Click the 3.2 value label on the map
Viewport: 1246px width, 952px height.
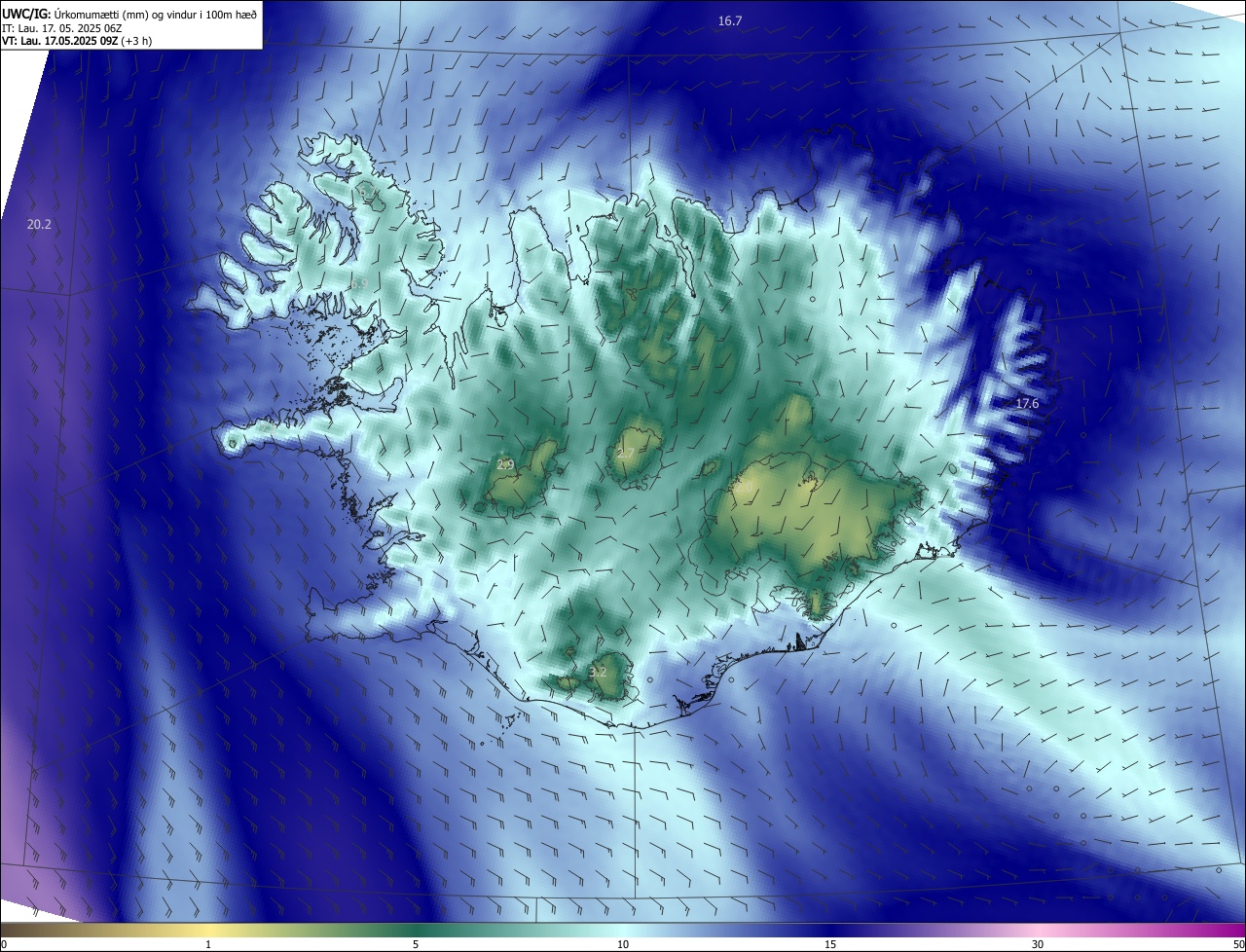[599, 672]
